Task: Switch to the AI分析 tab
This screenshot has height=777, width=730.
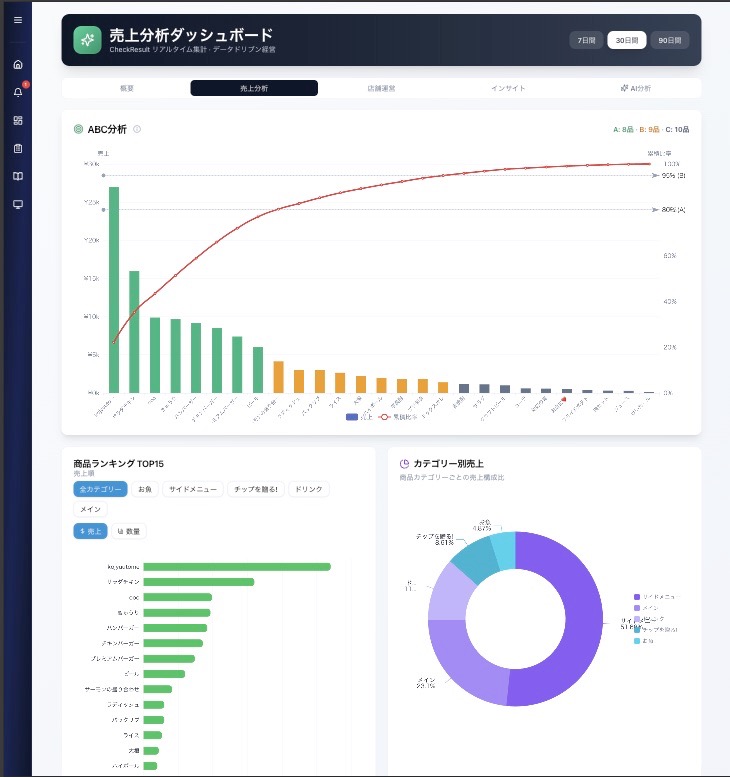Action: click(x=635, y=88)
